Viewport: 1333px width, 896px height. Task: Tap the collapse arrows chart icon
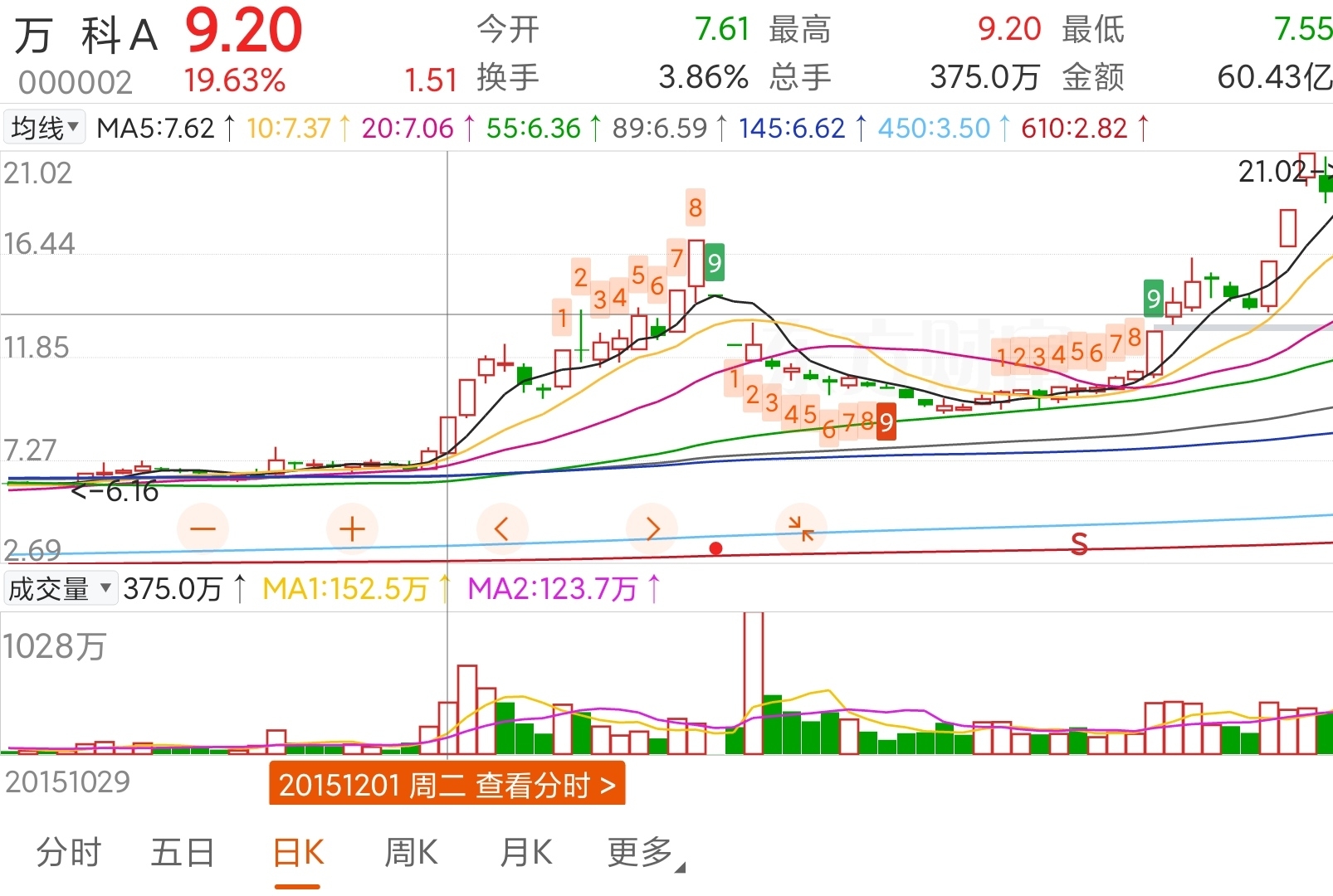[801, 528]
